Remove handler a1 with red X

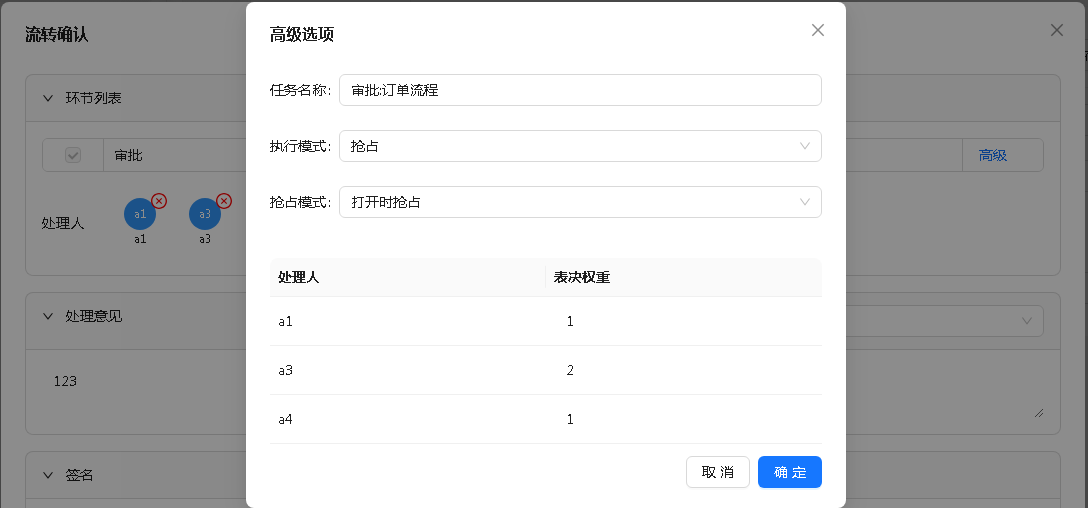[x=159, y=201]
